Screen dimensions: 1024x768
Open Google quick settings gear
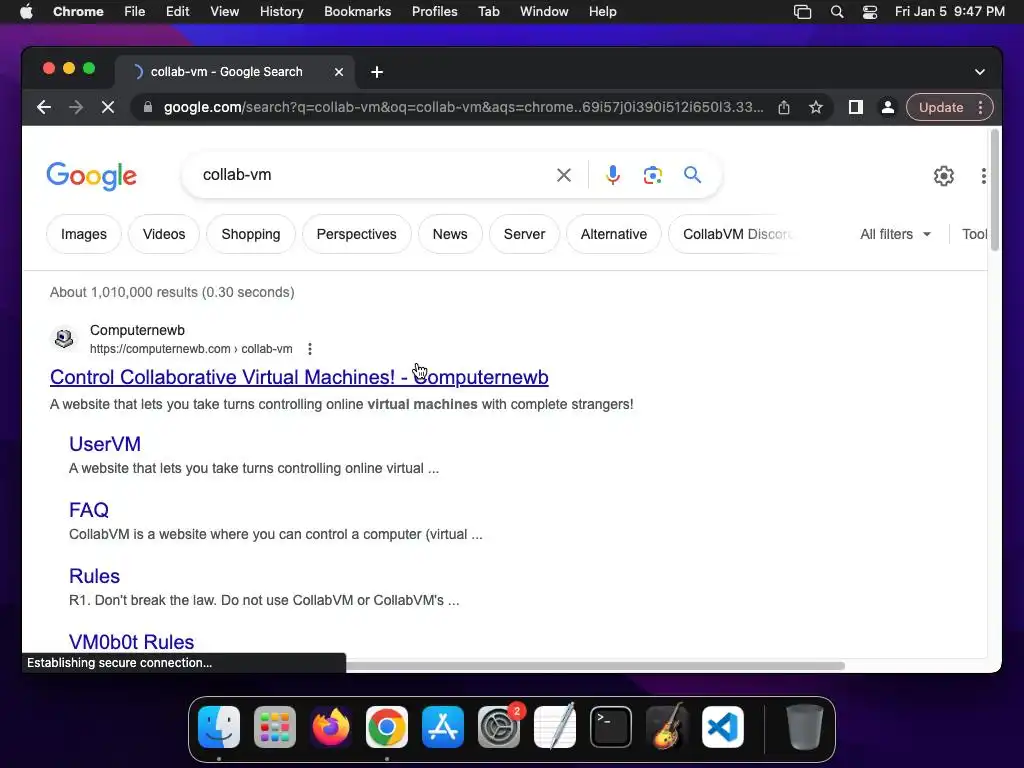point(944,176)
